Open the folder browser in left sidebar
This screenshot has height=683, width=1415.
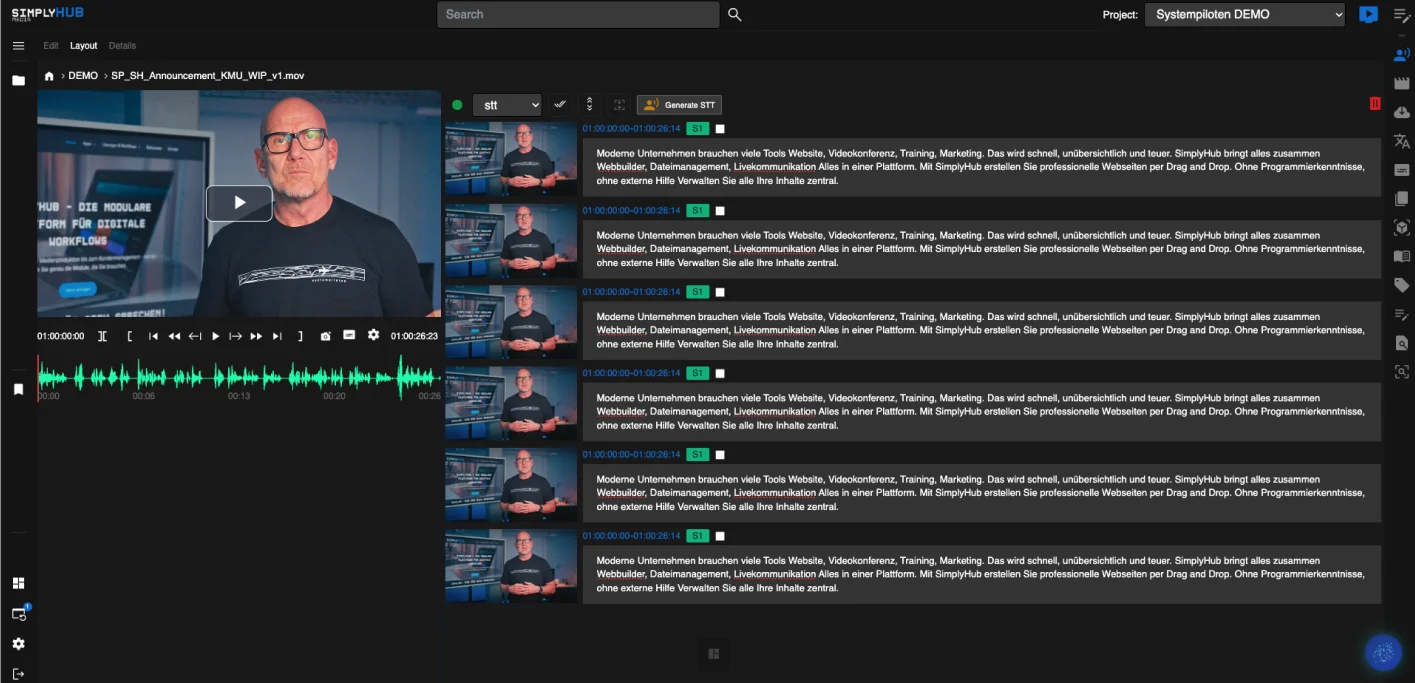tap(18, 80)
